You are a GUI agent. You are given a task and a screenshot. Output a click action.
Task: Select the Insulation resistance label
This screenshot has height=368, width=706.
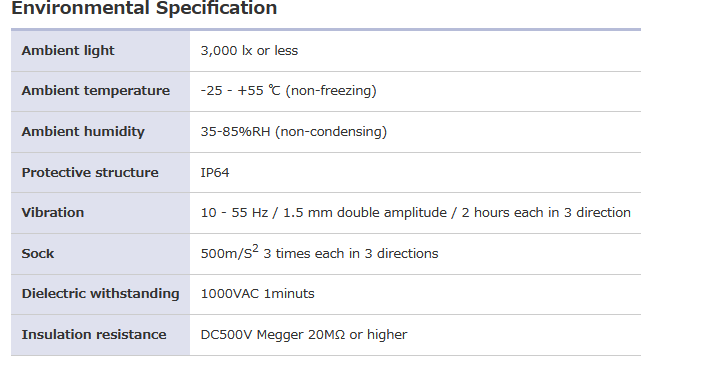coord(94,335)
